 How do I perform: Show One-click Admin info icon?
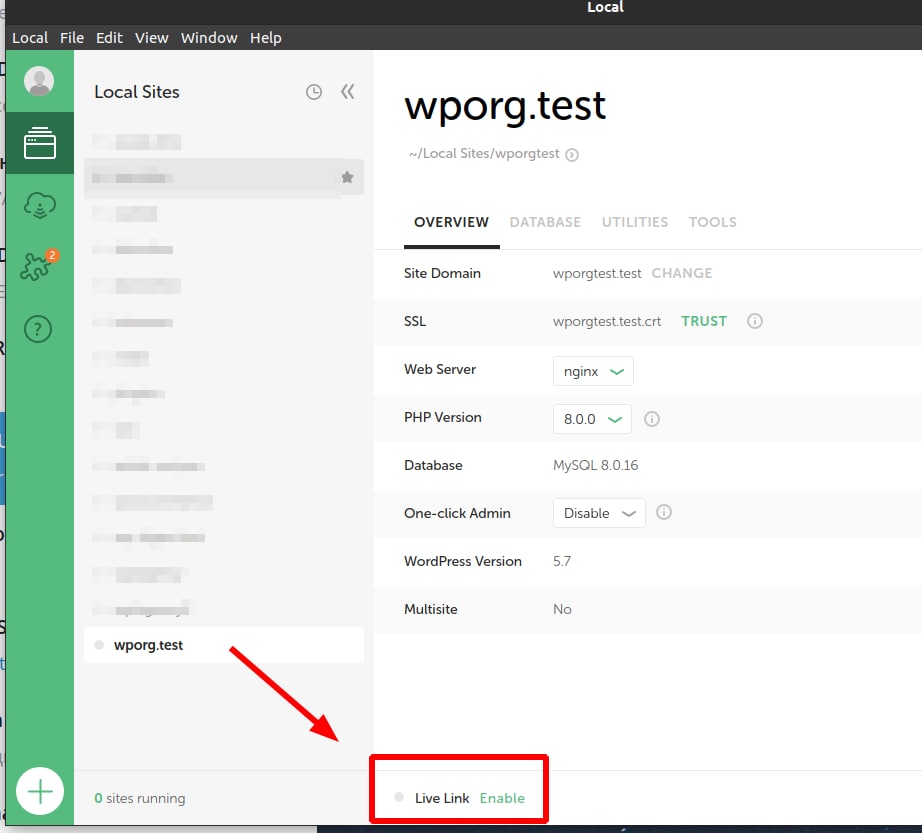coord(663,512)
